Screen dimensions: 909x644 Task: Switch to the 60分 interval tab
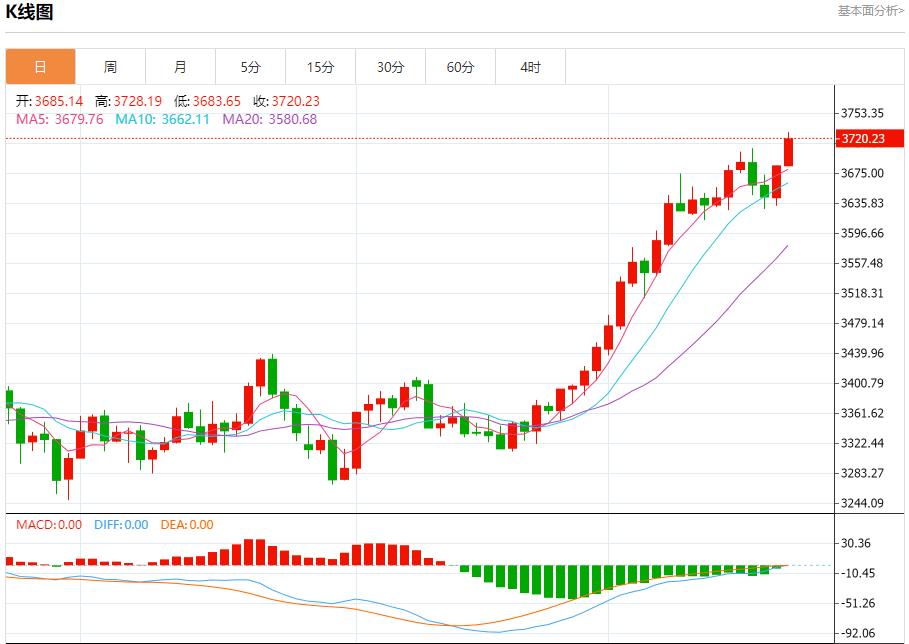coord(460,67)
